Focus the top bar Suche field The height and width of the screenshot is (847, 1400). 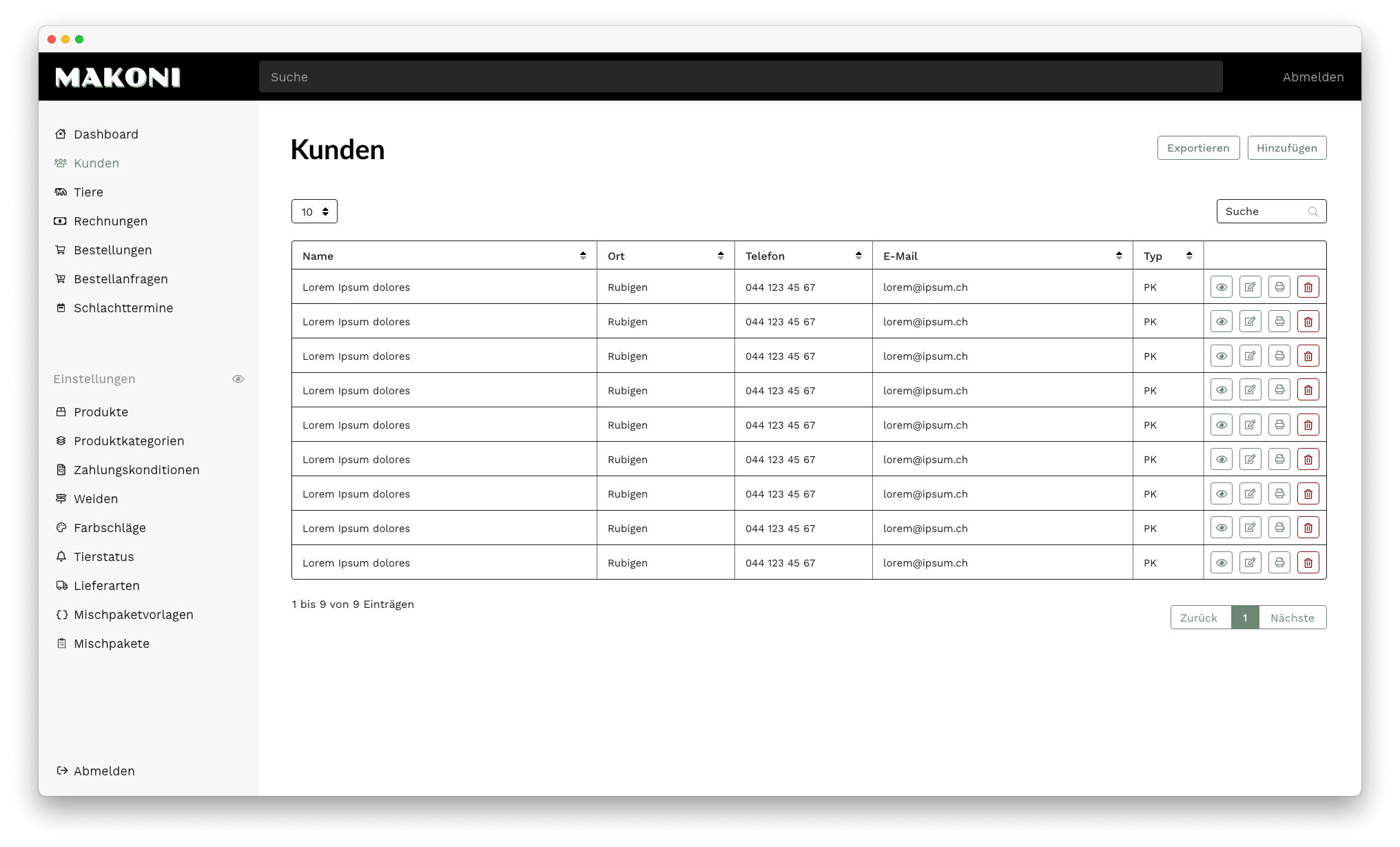click(x=741, y=76)
